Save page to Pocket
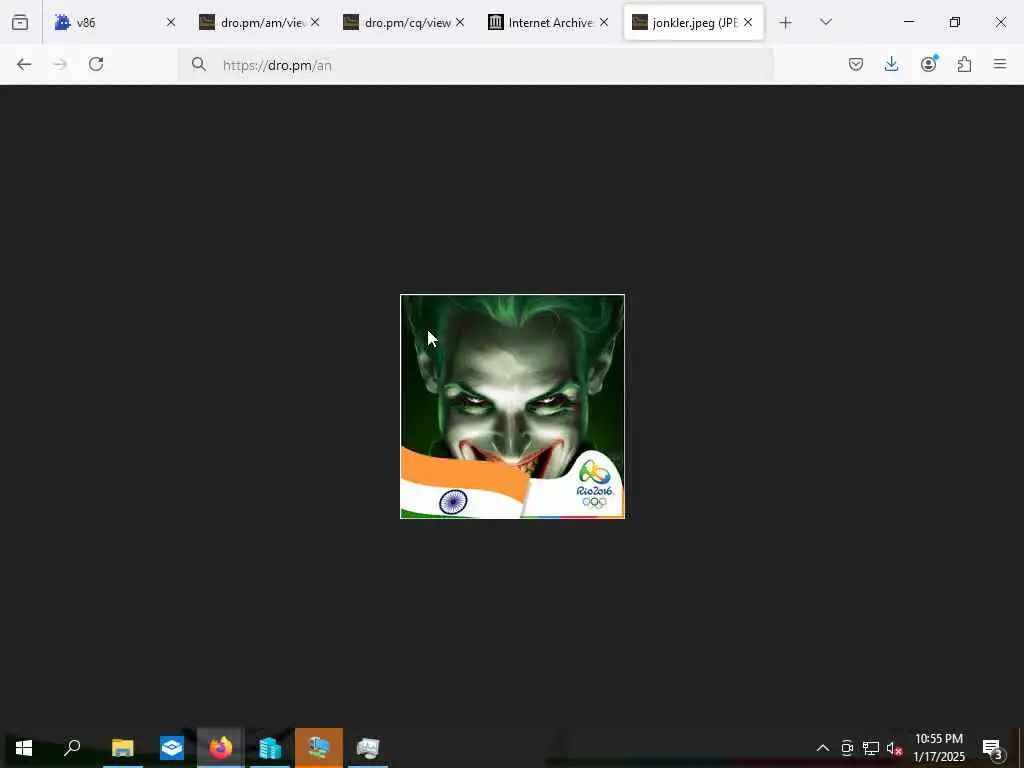The width and height of the screenshot is (1024, 768). click(856, 64)
